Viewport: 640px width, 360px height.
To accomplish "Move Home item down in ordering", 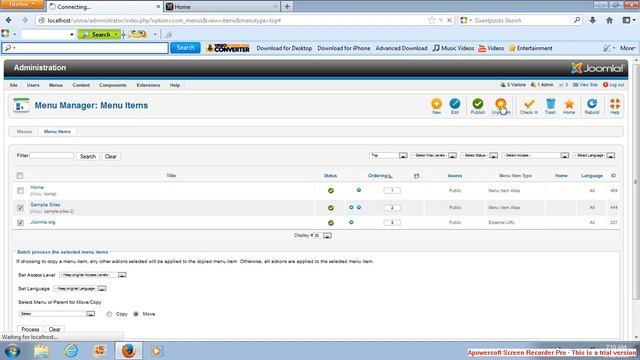I will [x=359, y=190].
